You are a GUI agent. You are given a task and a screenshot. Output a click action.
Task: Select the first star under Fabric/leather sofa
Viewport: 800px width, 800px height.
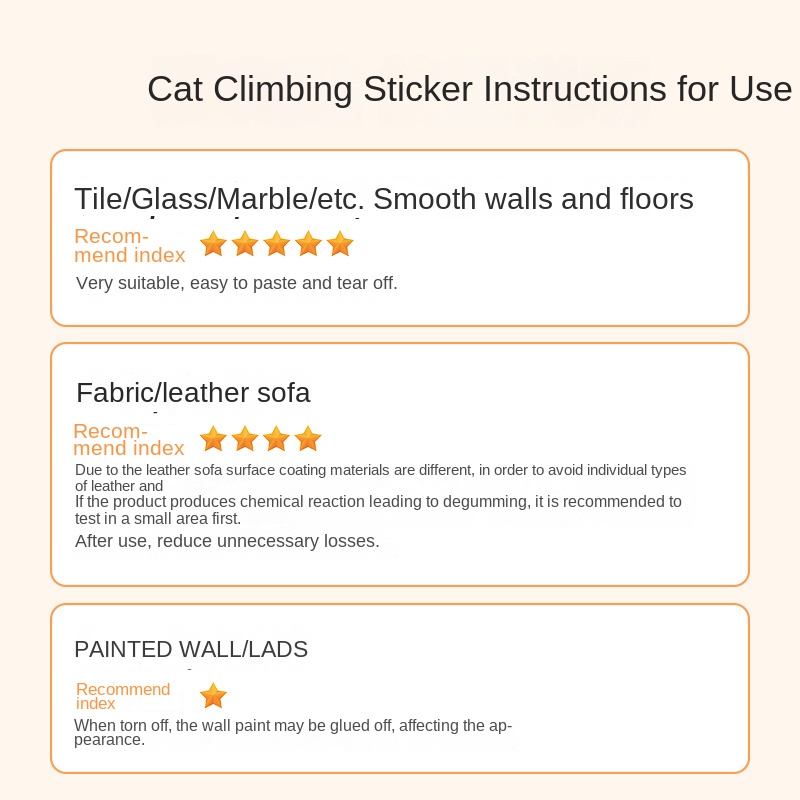click(x=213, y=439)
